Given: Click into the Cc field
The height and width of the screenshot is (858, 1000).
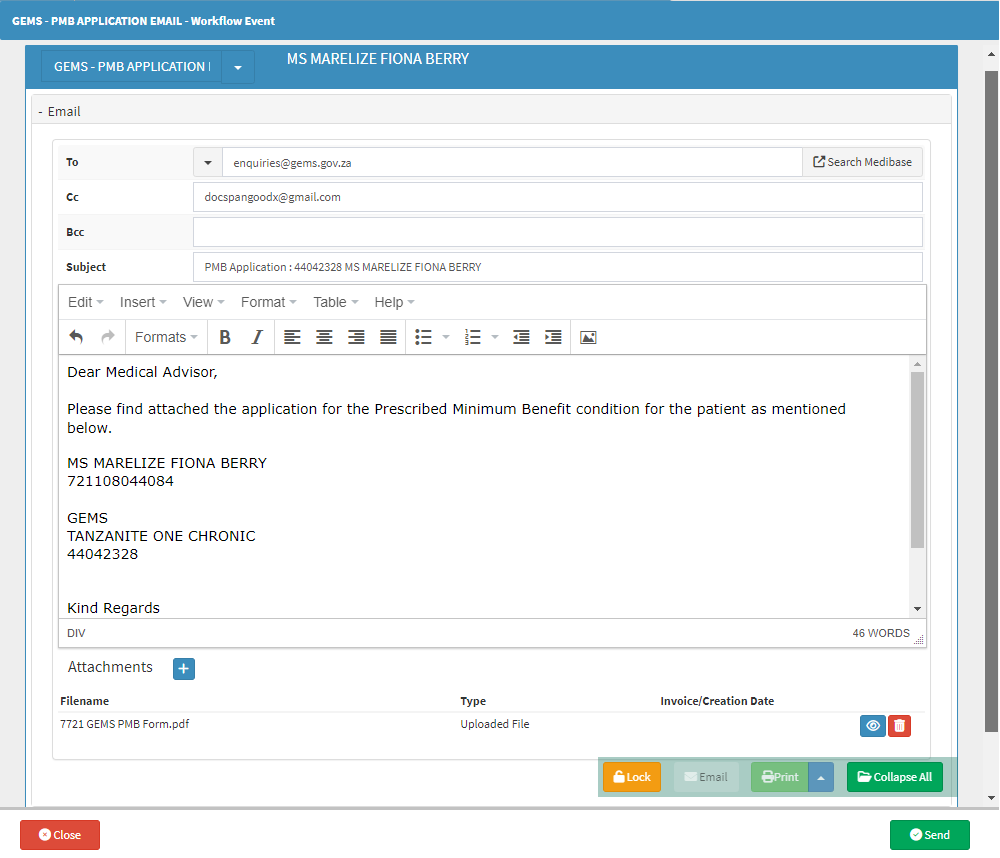Looking at the screenshot, I should click(557, 197).
